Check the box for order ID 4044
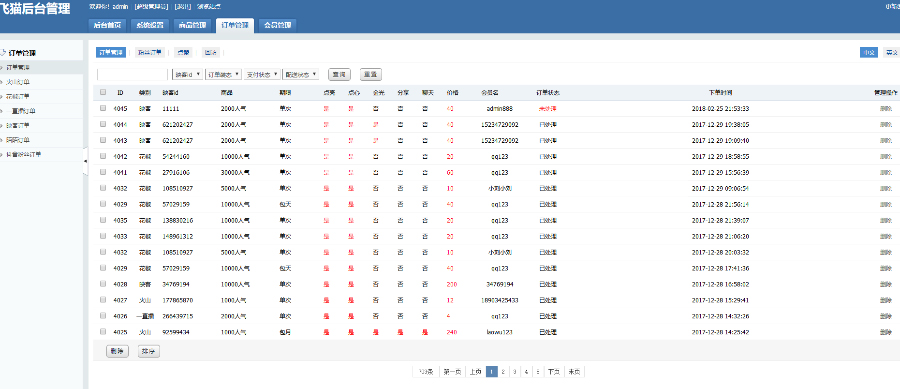The image size is (900, 389). click(x=103, y=124)
